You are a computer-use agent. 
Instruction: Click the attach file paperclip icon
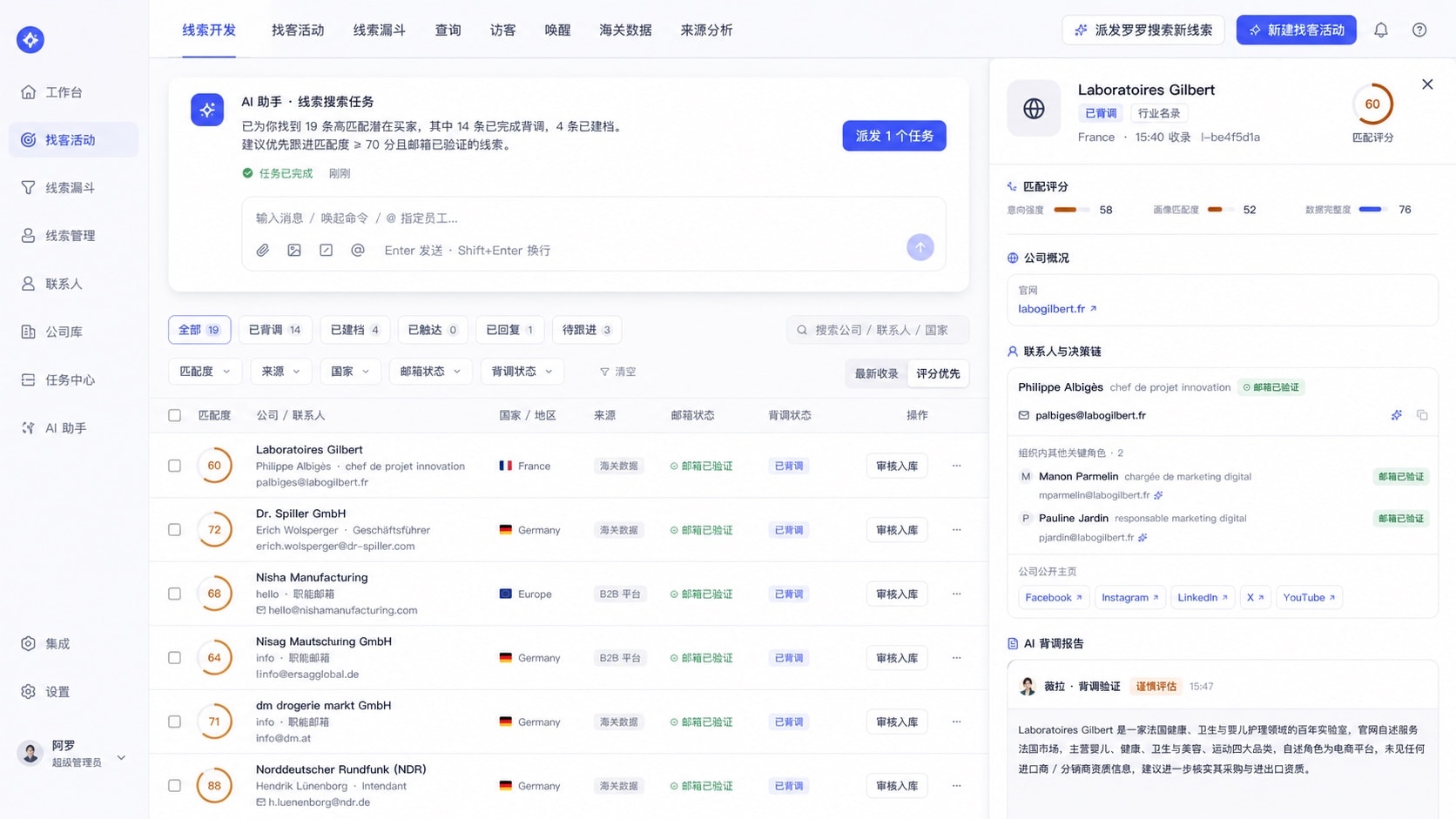pos(263,251)
